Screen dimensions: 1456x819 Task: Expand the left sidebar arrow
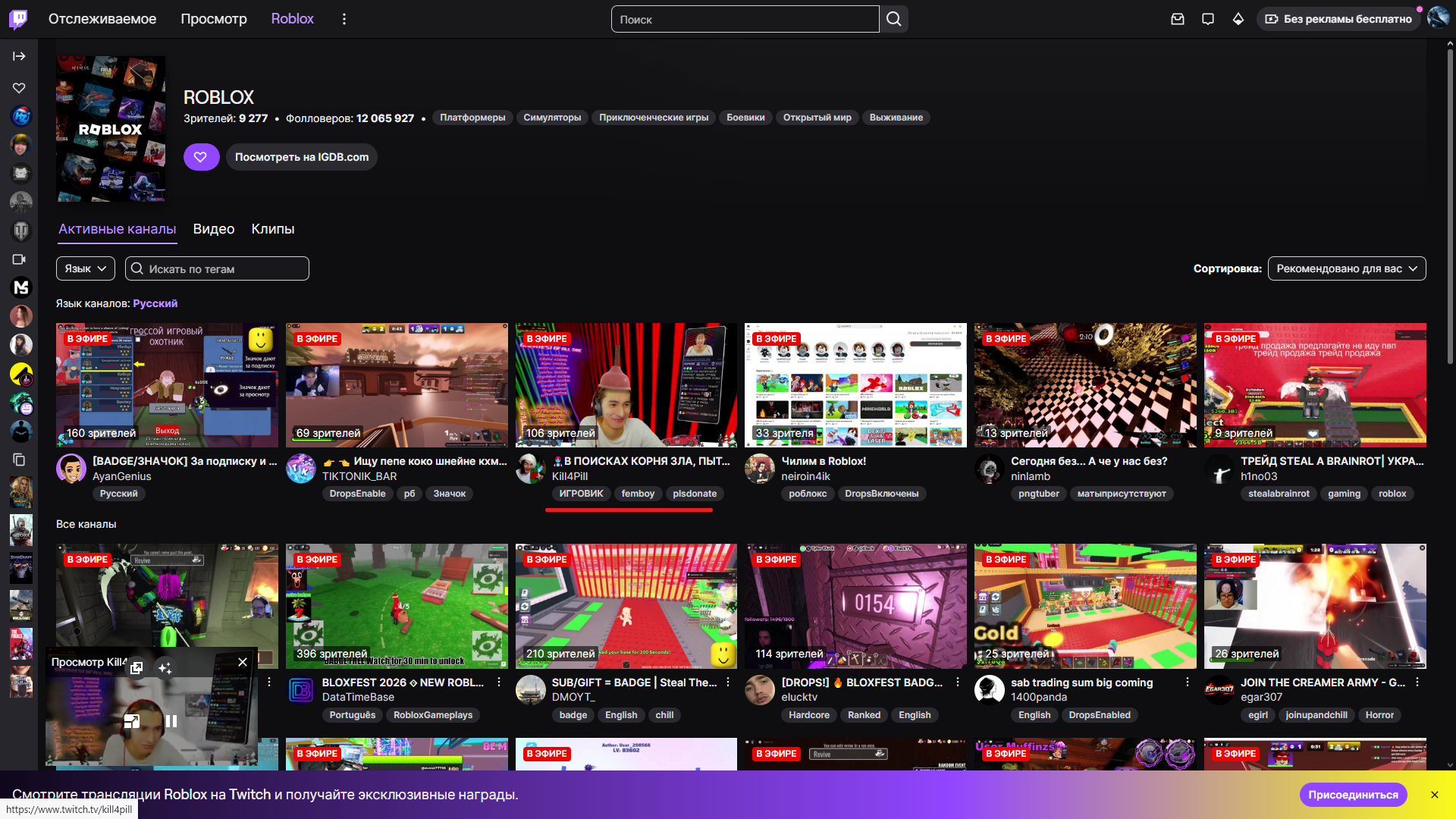(19, 56)
